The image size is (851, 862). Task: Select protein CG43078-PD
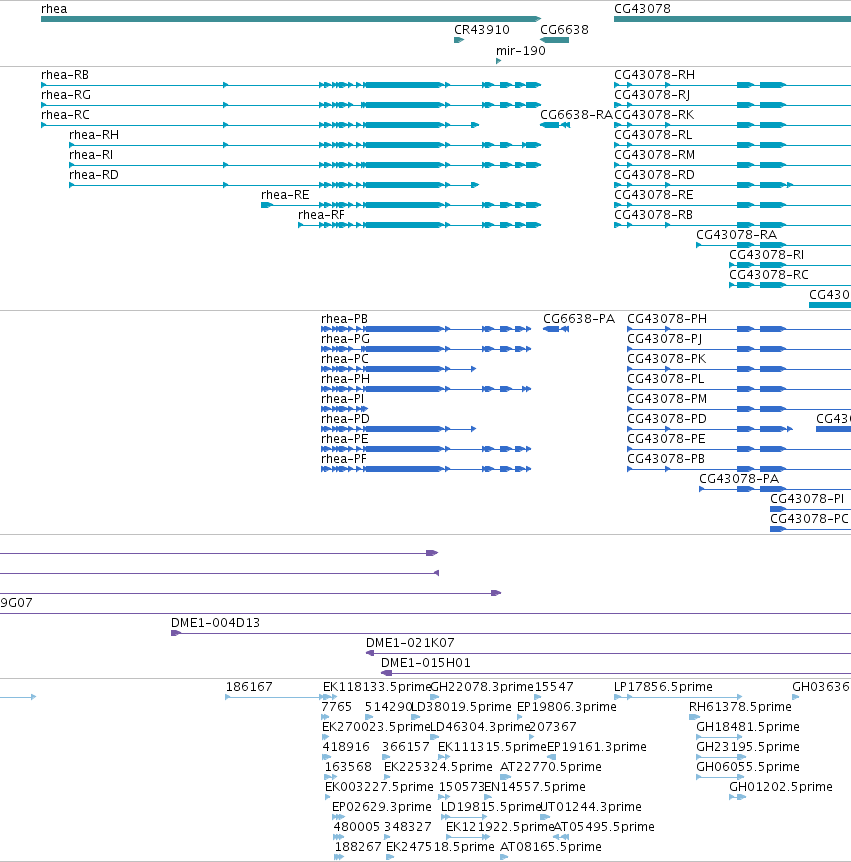pyautogui.click(x=710, y=429)
